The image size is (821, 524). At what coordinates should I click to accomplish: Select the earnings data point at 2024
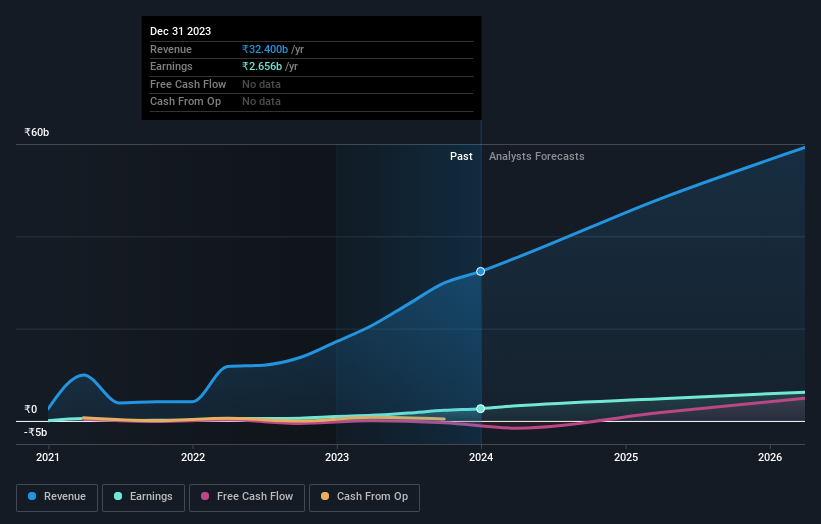point(481,409)
